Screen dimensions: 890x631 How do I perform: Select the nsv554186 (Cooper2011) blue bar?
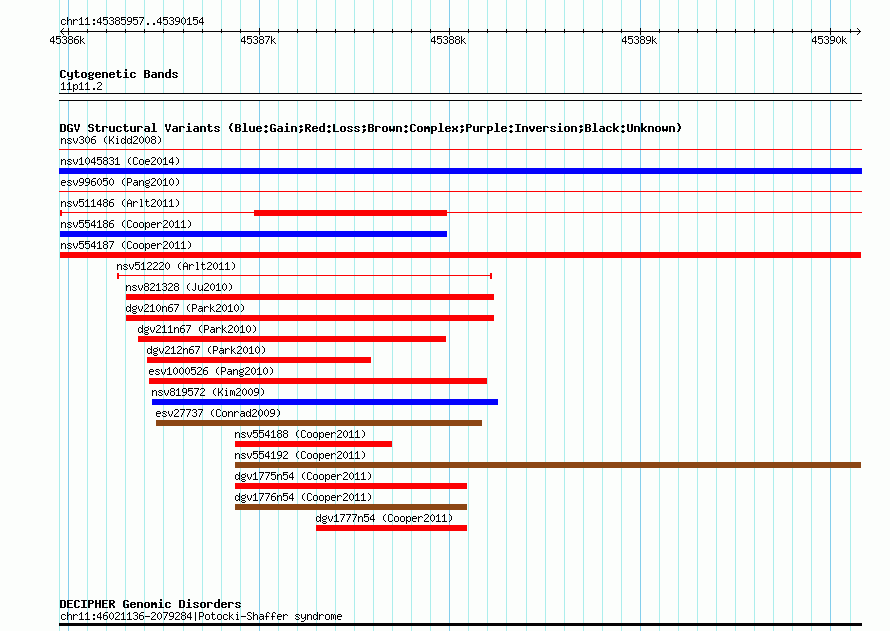(x=253, y=234)
